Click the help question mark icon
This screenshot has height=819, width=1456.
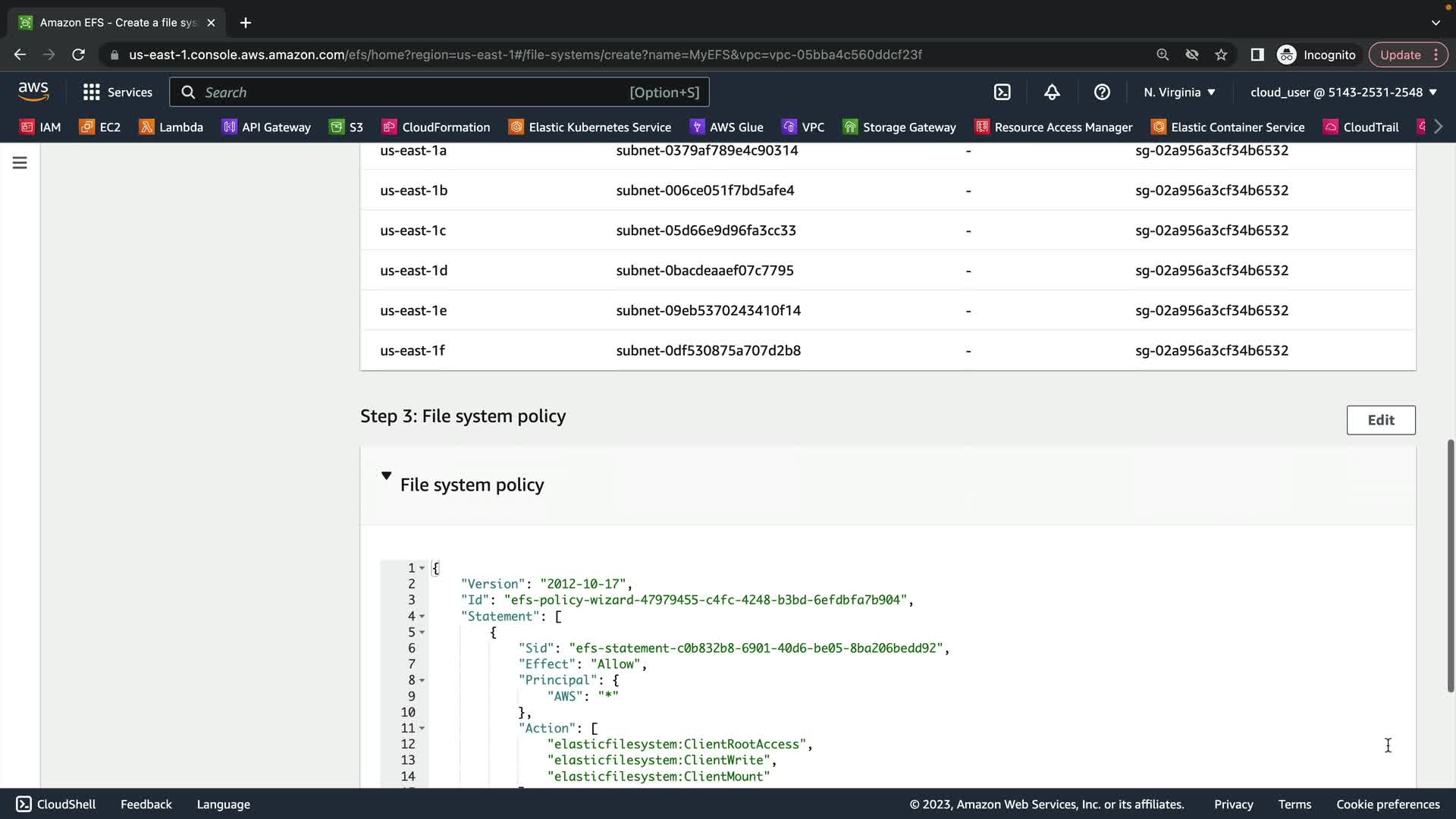coord(1102,93)
